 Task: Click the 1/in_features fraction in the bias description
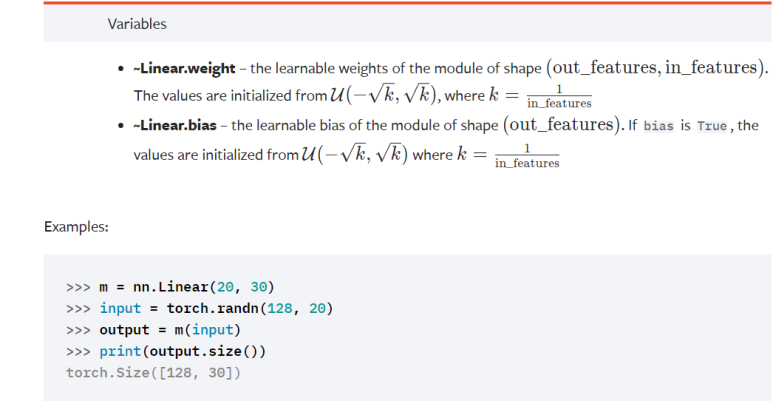(526, 155)
